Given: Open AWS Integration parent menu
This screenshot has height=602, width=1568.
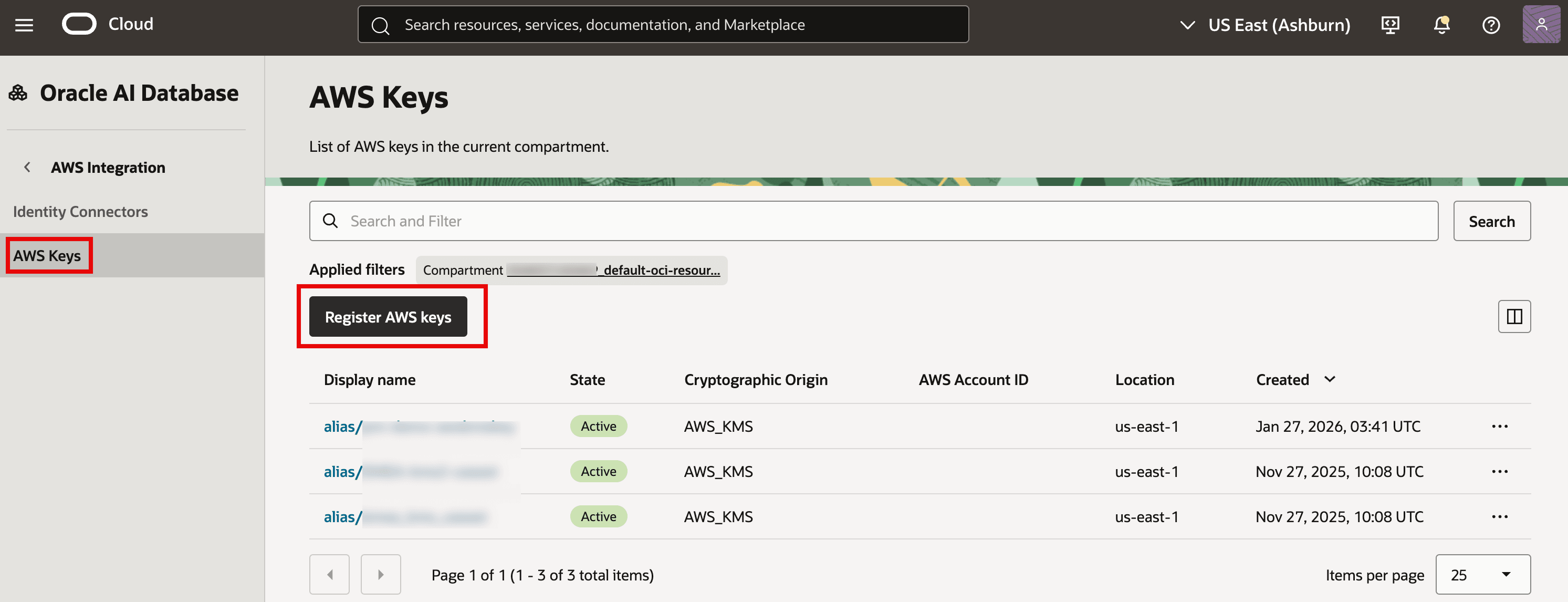Looking at the screenshot, I should 108,168.
